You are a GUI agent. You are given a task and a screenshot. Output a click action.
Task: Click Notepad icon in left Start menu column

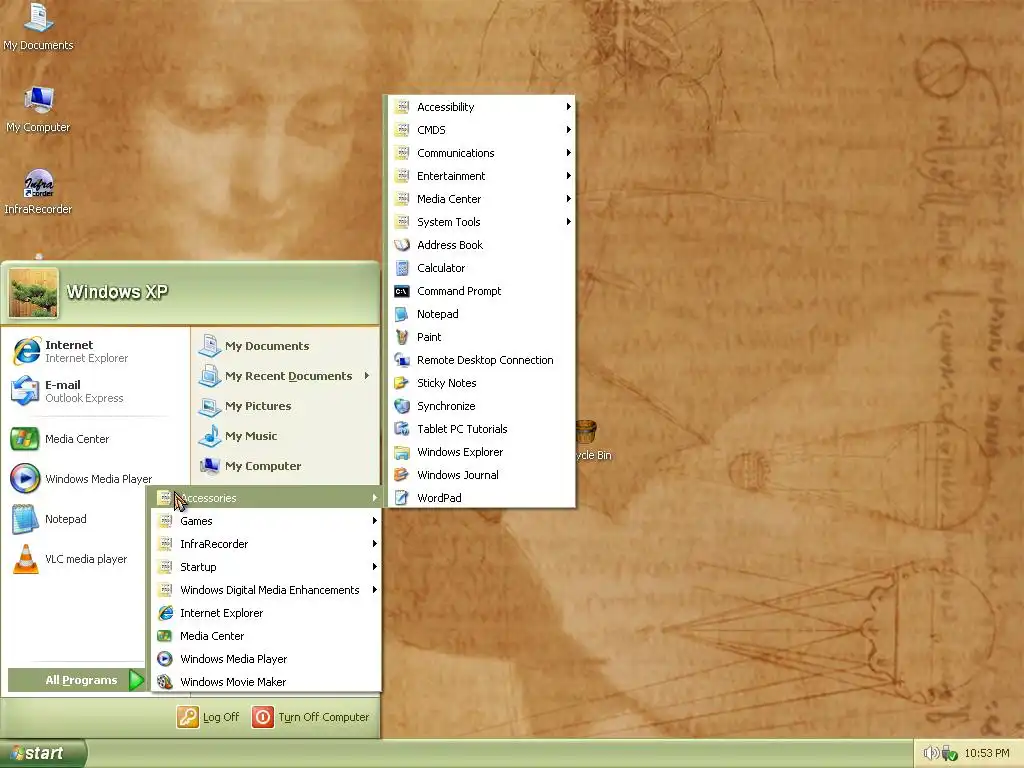25,519
